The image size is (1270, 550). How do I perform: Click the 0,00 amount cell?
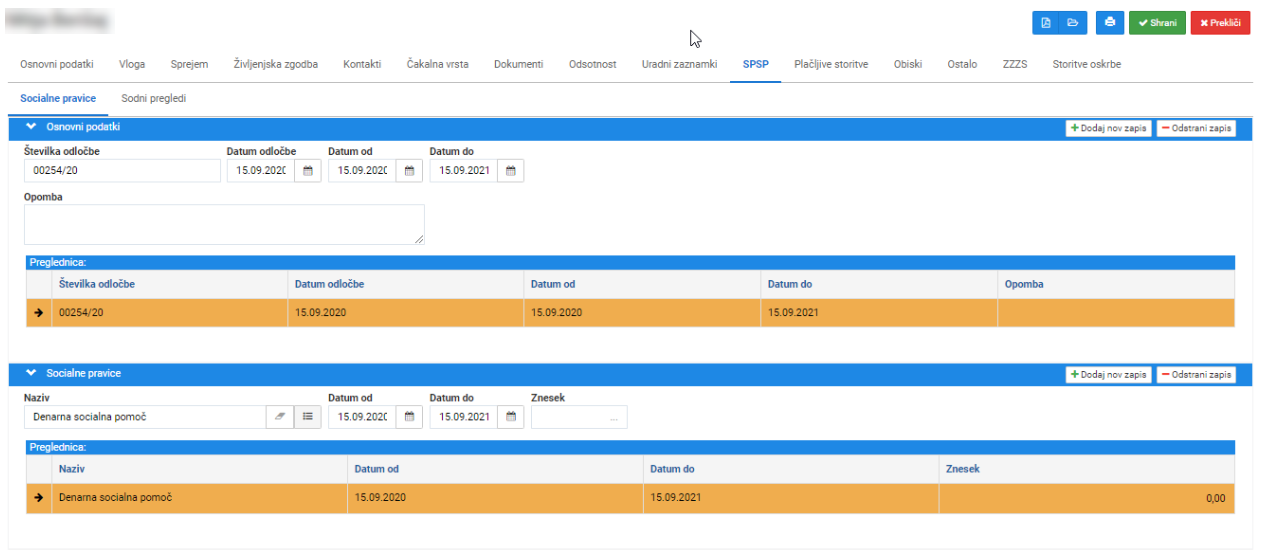coord(1086,498)
